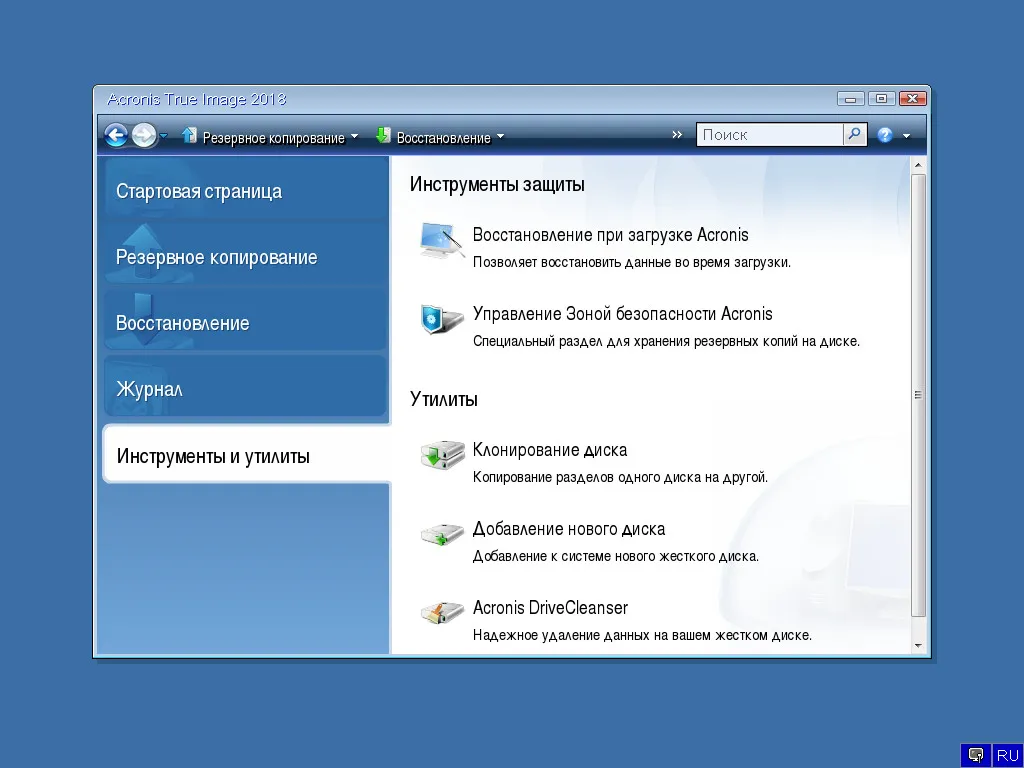
Task: Open Добавление нового диска link
Action: pos(569,529)
